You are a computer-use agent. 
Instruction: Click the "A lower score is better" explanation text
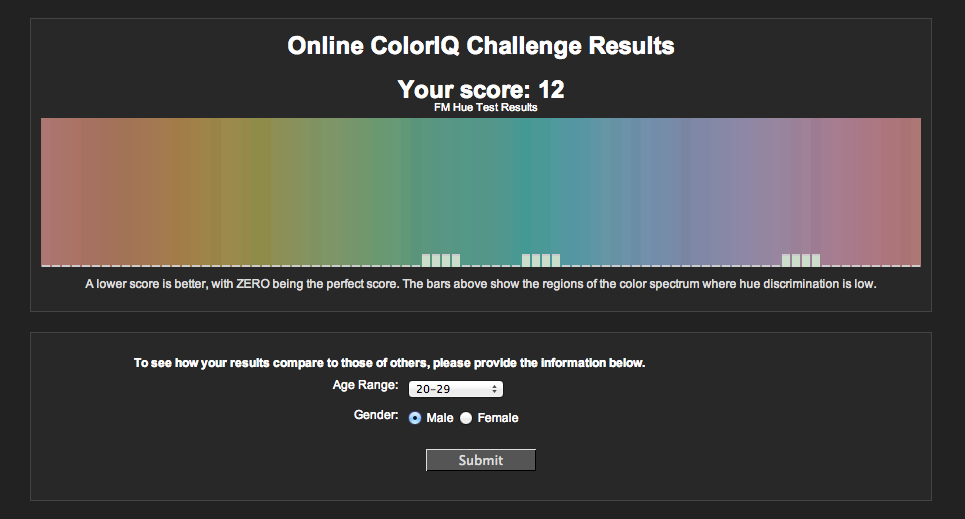click(481, 284)
